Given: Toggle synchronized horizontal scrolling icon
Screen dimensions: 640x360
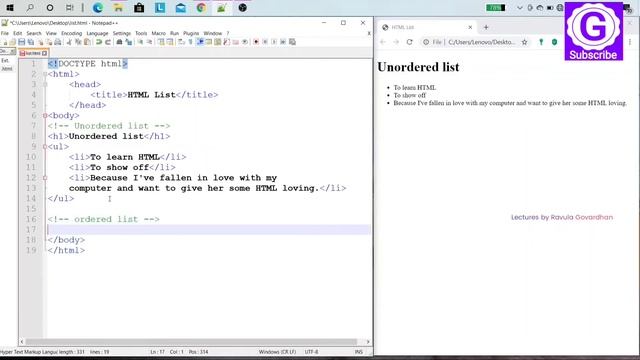Looking at the screenshot, I should point(170,42).
